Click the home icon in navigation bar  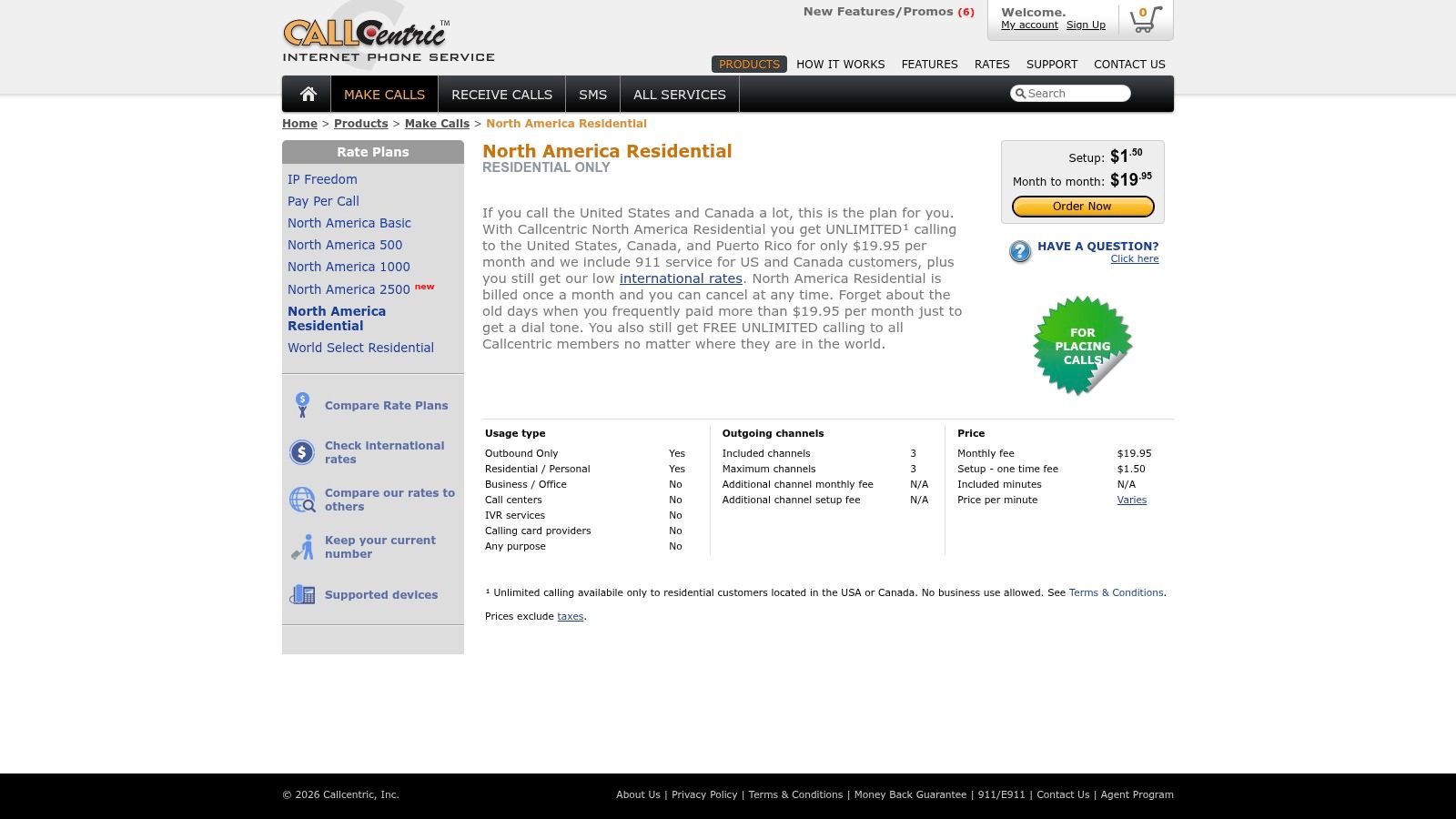tap(308, 94)
